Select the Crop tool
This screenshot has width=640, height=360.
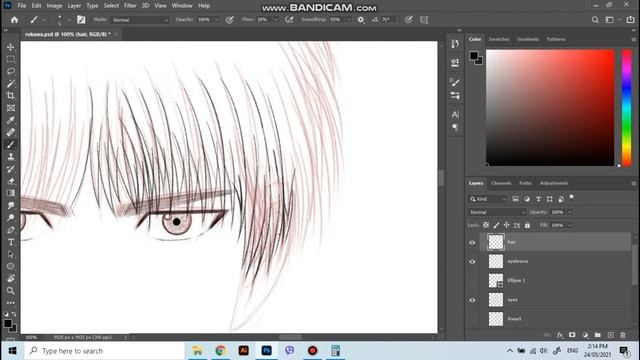click(x=11, y=96)
